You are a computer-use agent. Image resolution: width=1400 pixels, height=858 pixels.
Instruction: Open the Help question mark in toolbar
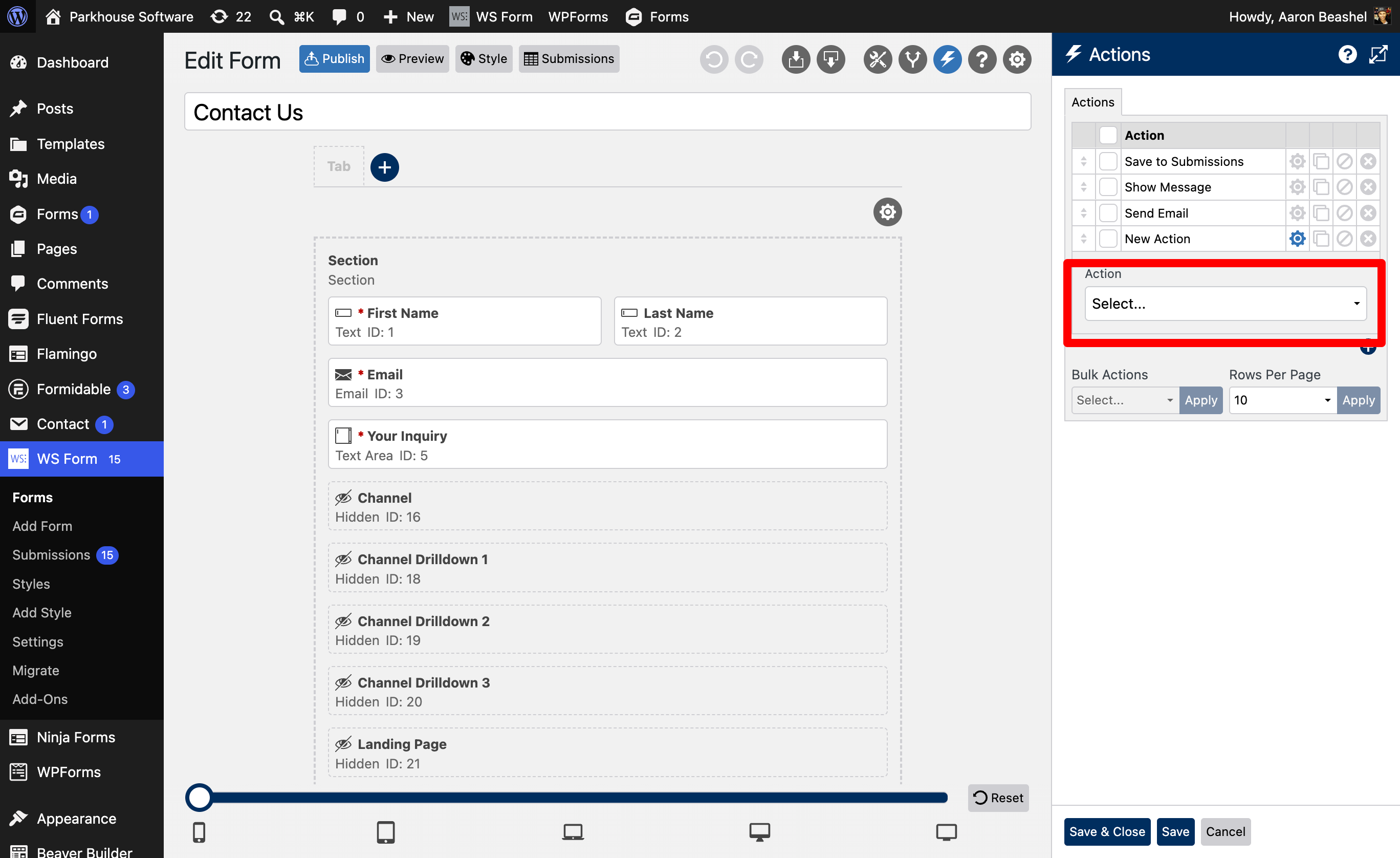click(982, 59)
